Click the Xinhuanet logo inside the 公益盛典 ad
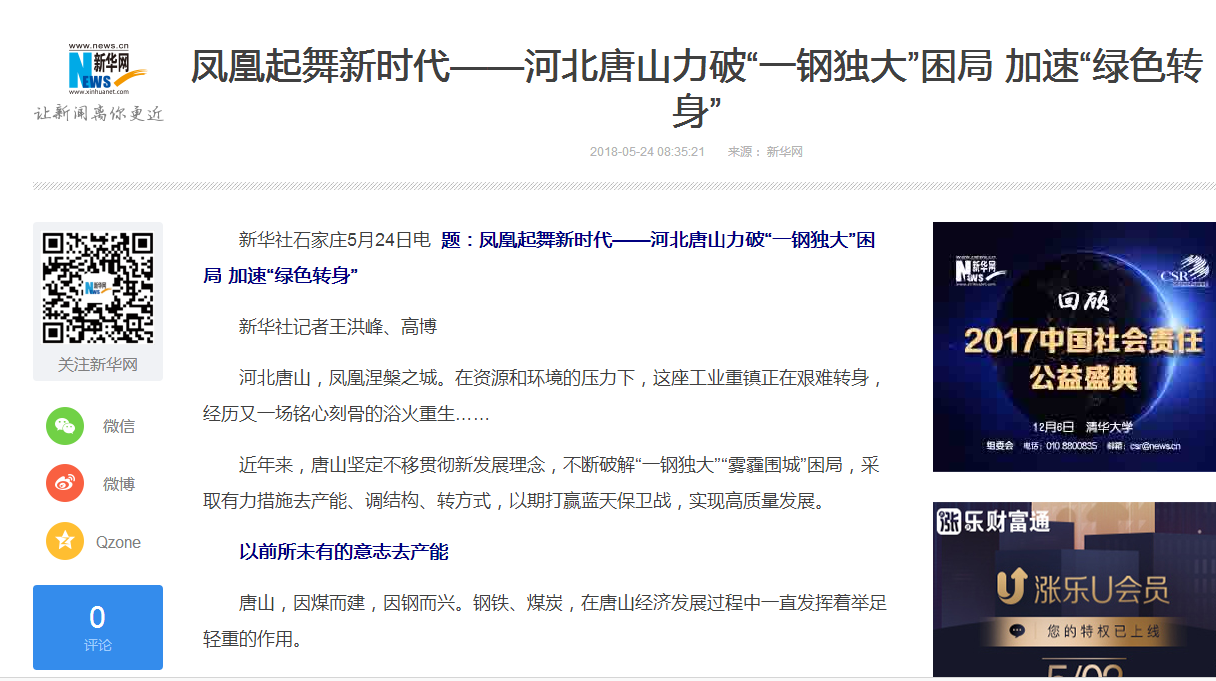Viewport: 1216px width, 681px height. coord(982,270)
